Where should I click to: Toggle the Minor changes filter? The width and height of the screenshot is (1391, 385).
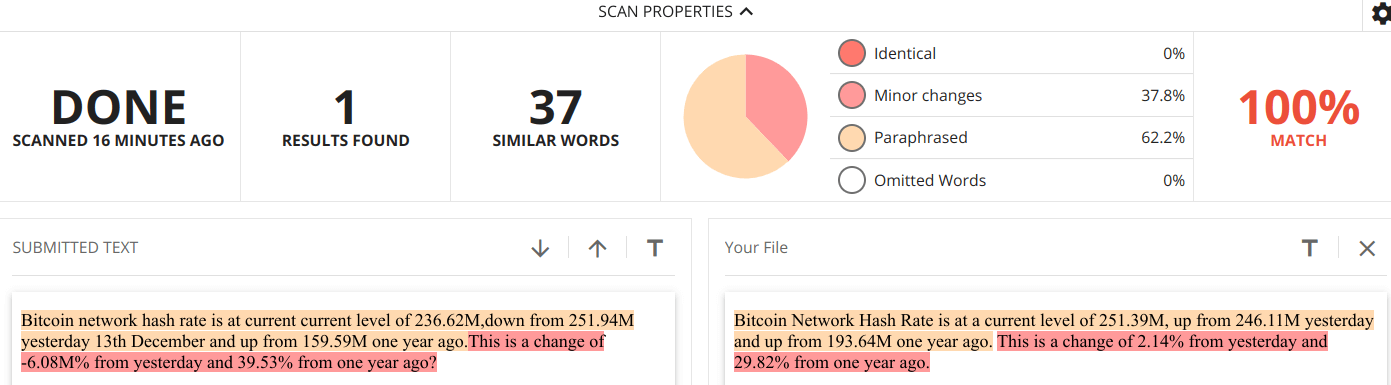coord(851,96)
